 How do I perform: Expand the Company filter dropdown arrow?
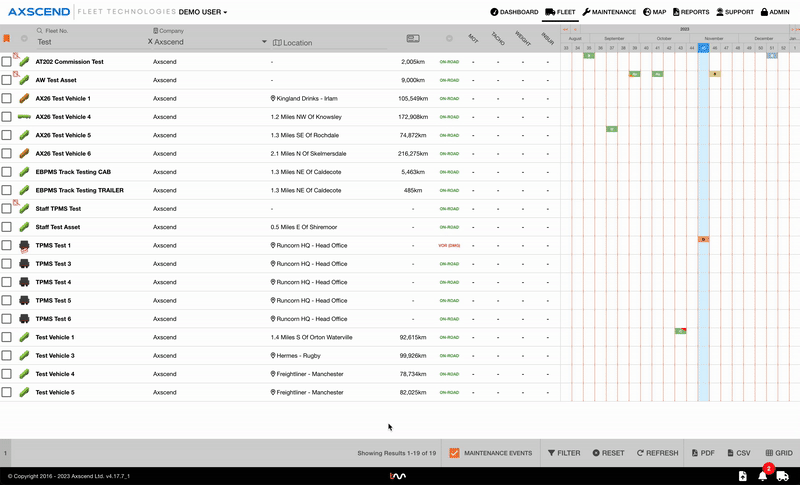(265, 42)
